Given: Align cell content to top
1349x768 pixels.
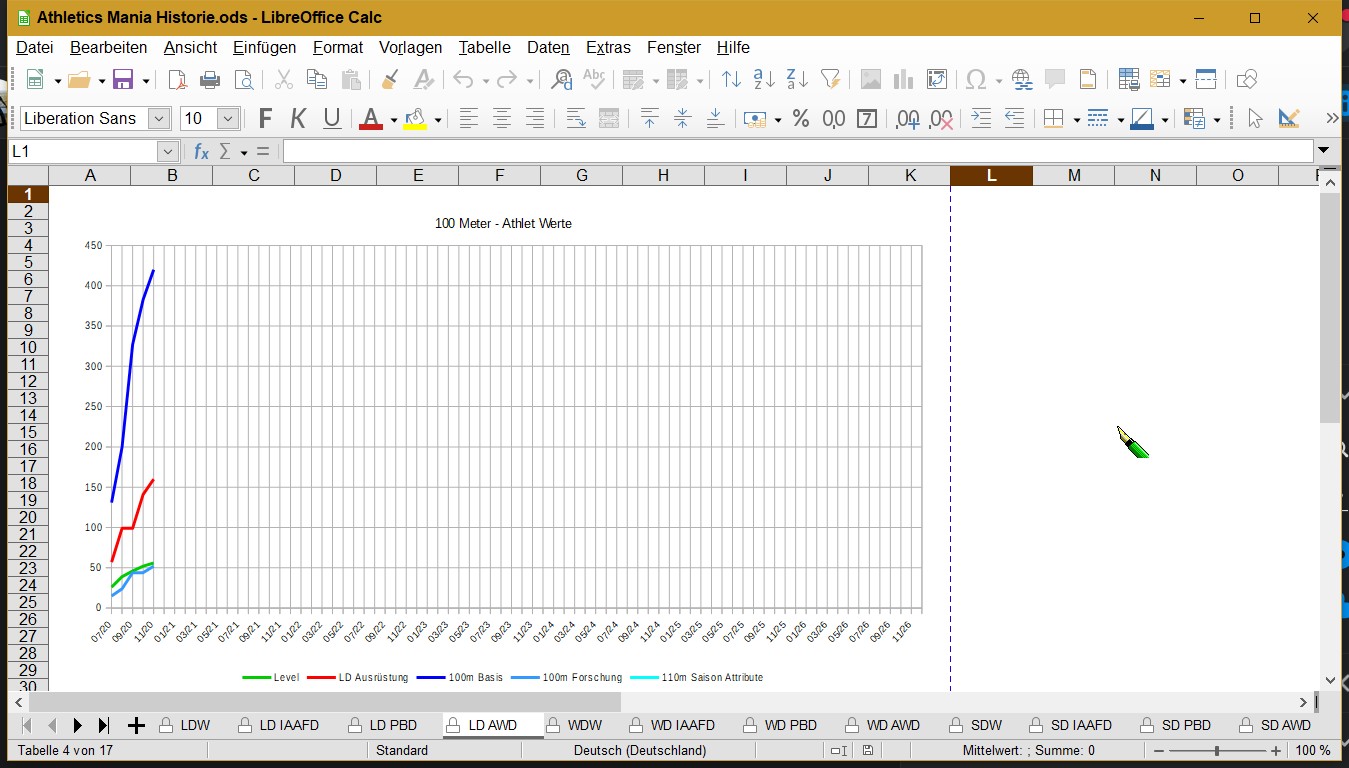Looking at the screenshot, I should (x=649, y=119).
